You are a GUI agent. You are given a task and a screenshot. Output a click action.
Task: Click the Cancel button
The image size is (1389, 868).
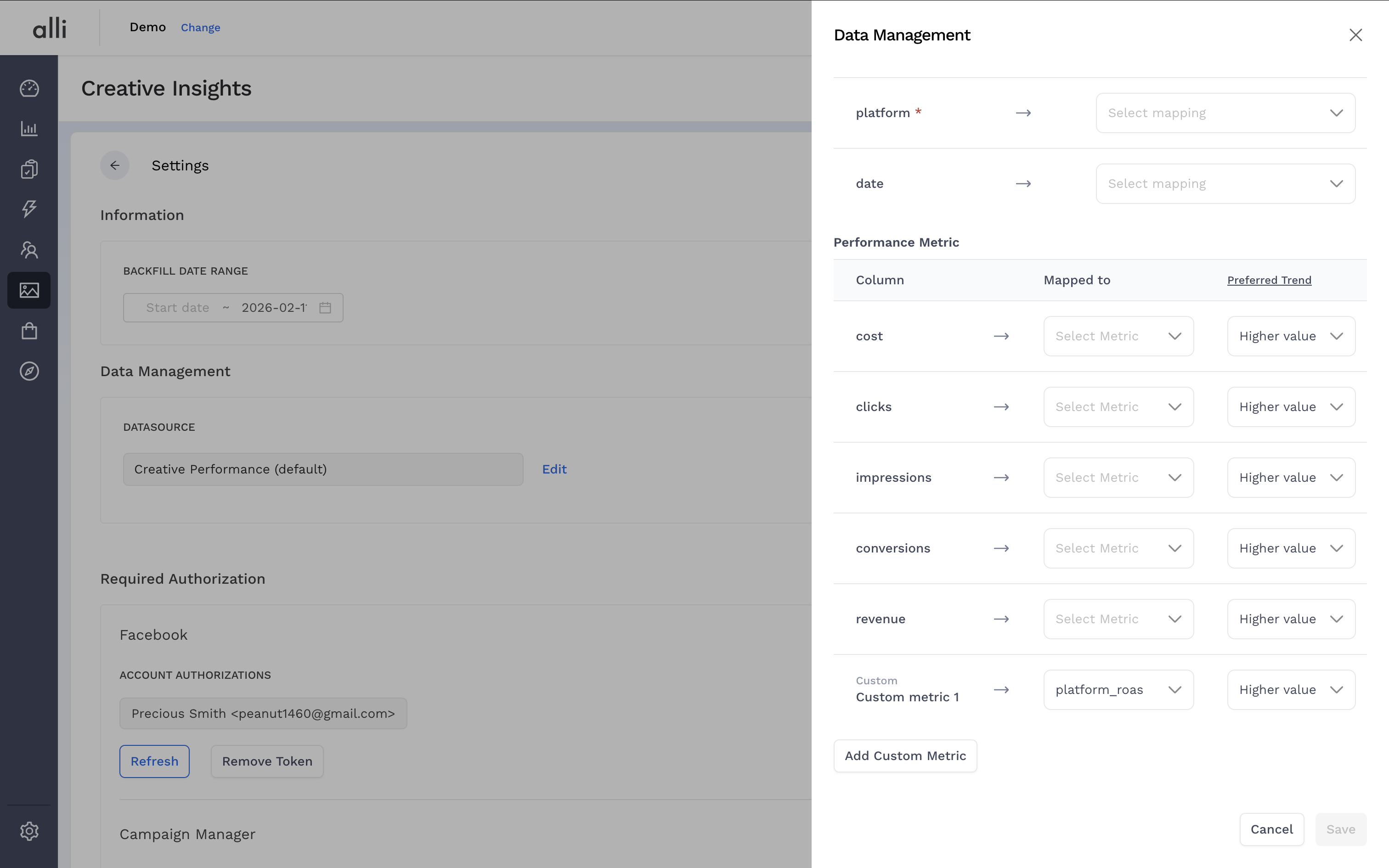1271,829
